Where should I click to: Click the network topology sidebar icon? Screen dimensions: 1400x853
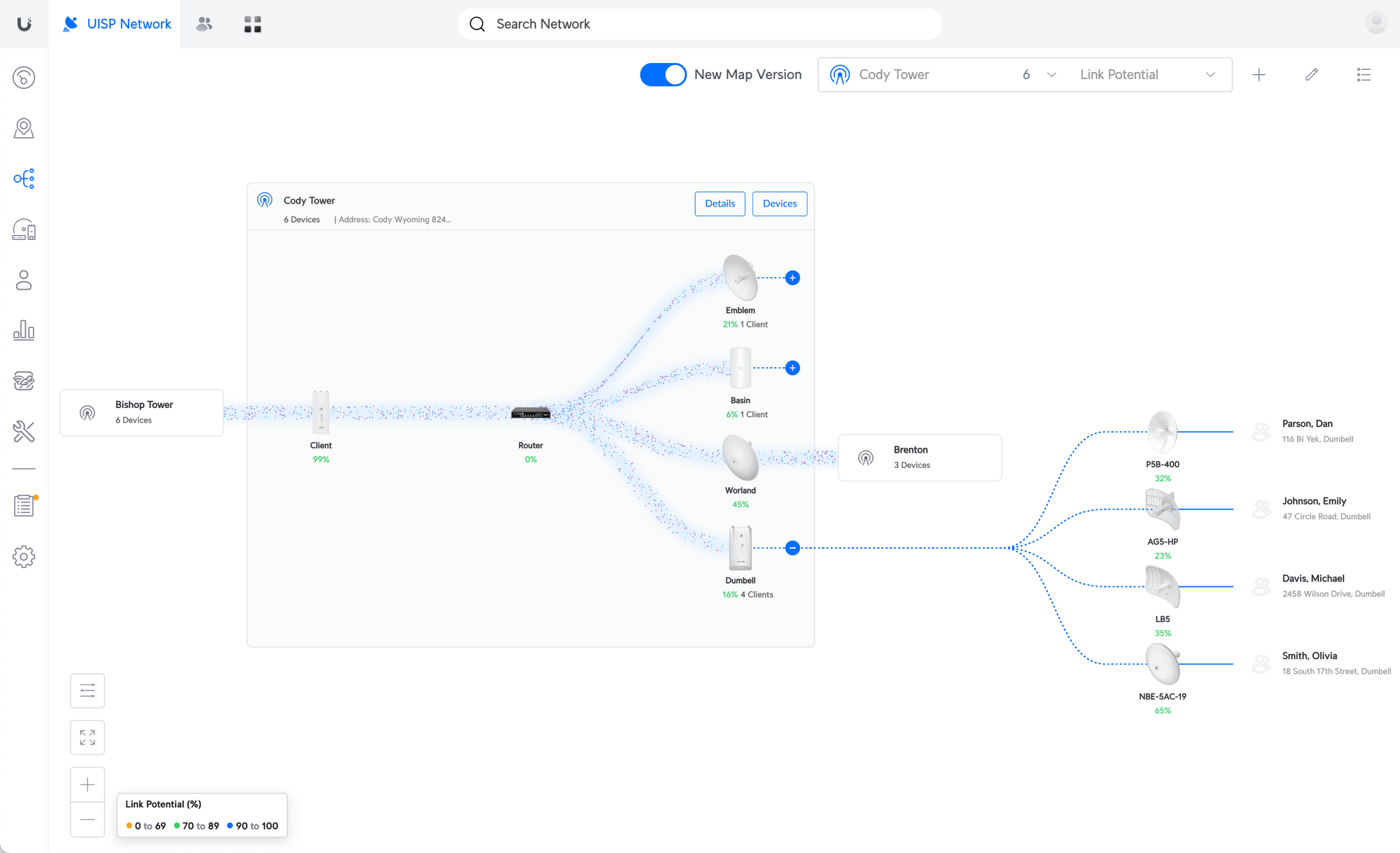[x=24, y=179]
